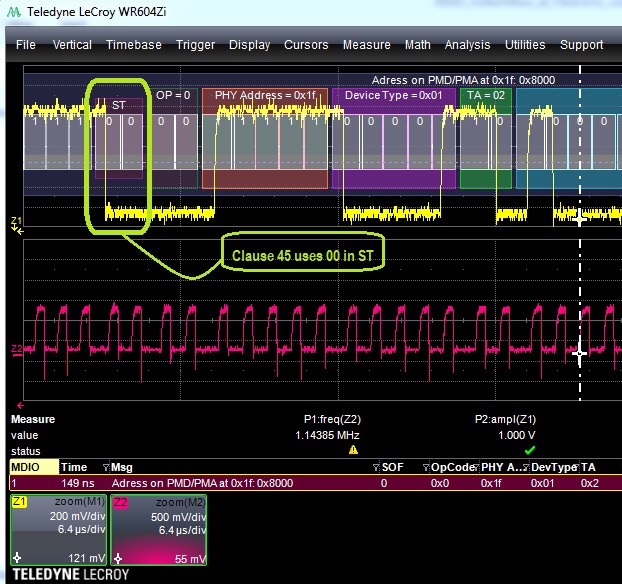Click the Z1 trace marker on the grid edge

[15, 222]
